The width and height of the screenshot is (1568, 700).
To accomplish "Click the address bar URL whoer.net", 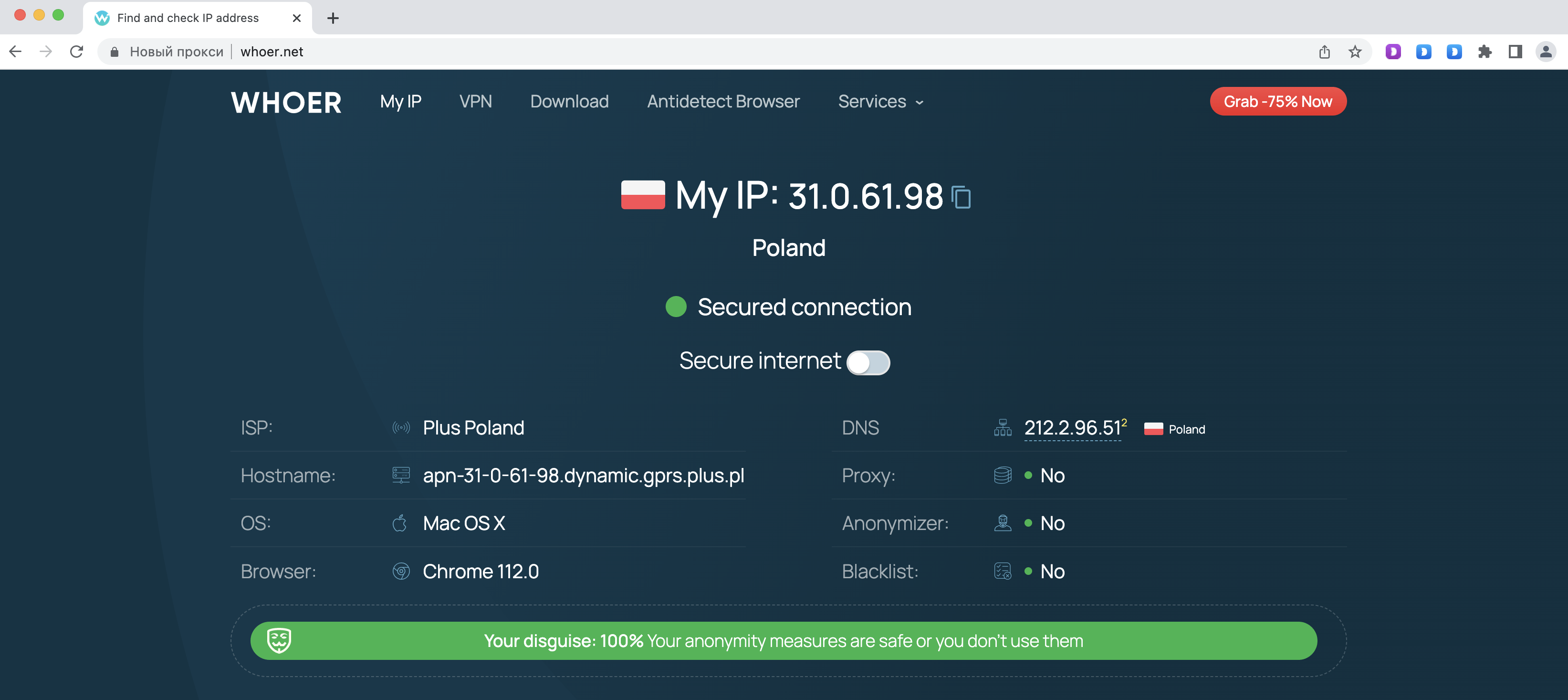I will [x=272, y=52].
